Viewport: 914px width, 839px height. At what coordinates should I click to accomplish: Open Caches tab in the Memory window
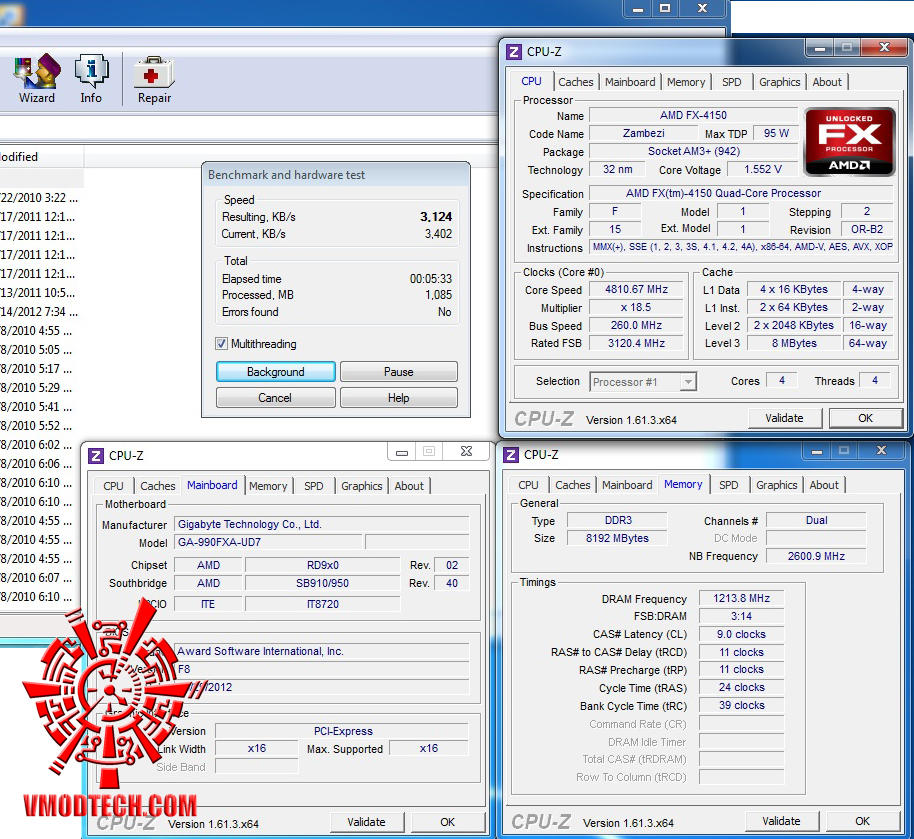point(572,485)
